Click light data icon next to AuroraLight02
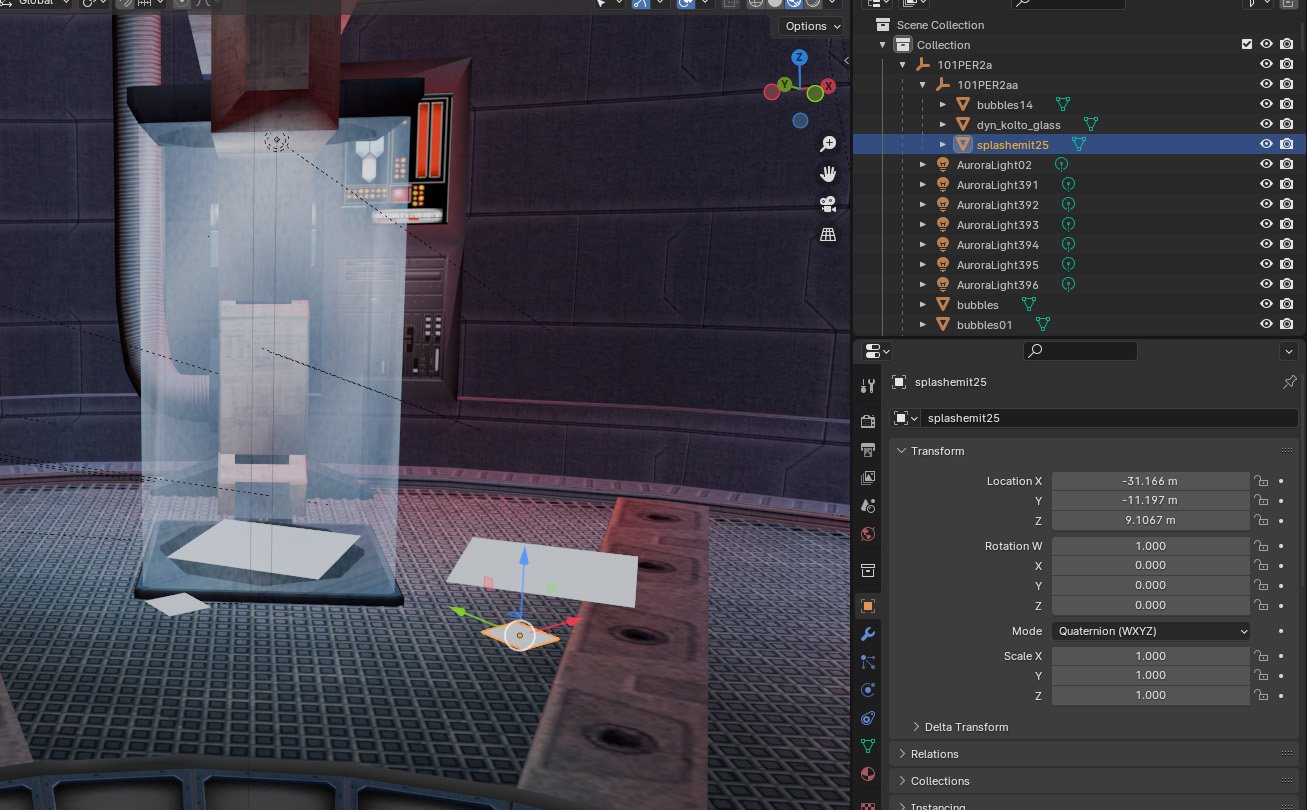 coord(1061,164)
